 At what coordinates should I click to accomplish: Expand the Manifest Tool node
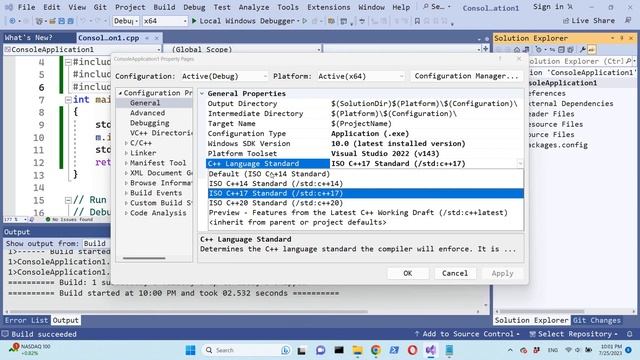tap(127, 163)
